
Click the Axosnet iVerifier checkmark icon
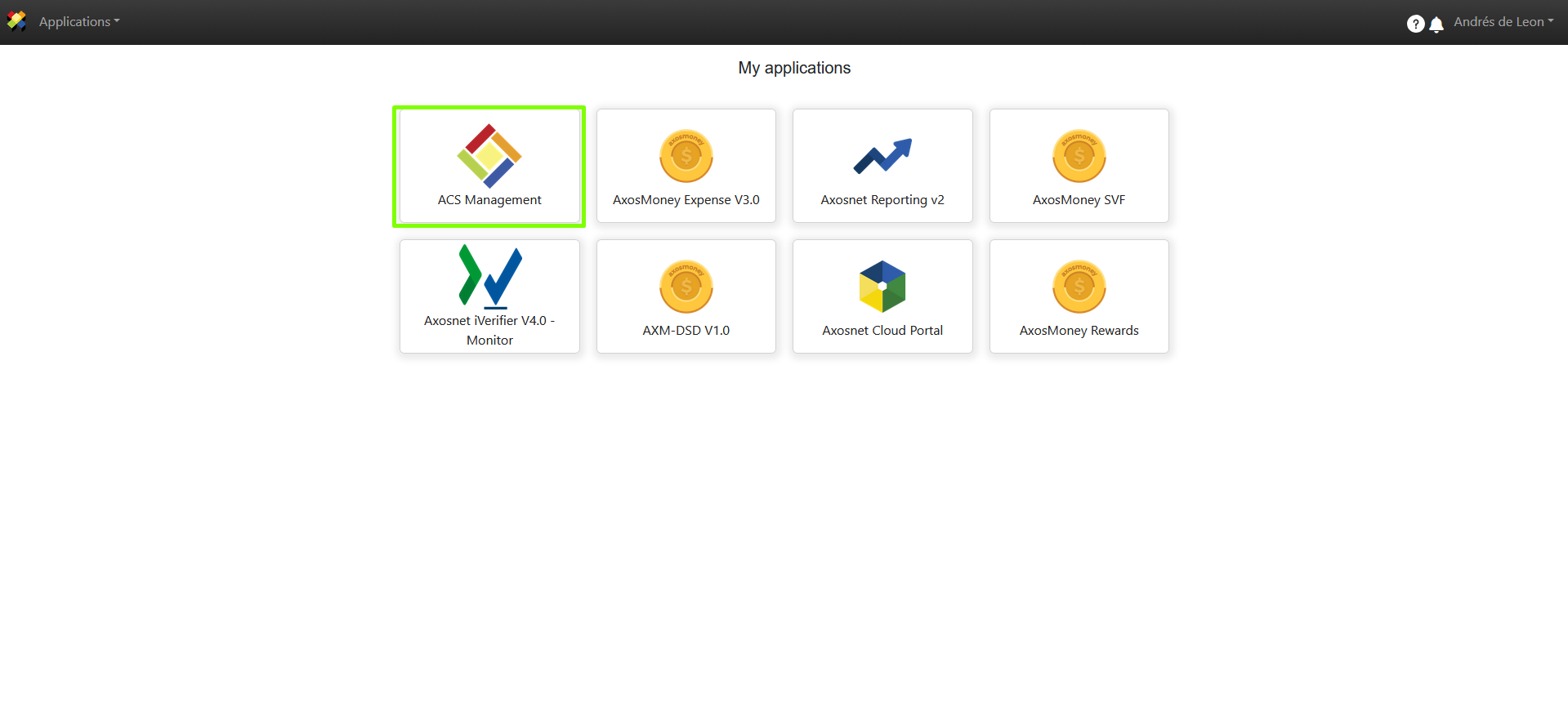coord(489,276)
